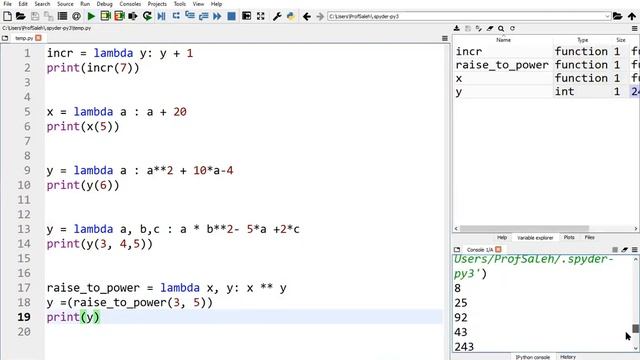Save the current file

(35, 16)
